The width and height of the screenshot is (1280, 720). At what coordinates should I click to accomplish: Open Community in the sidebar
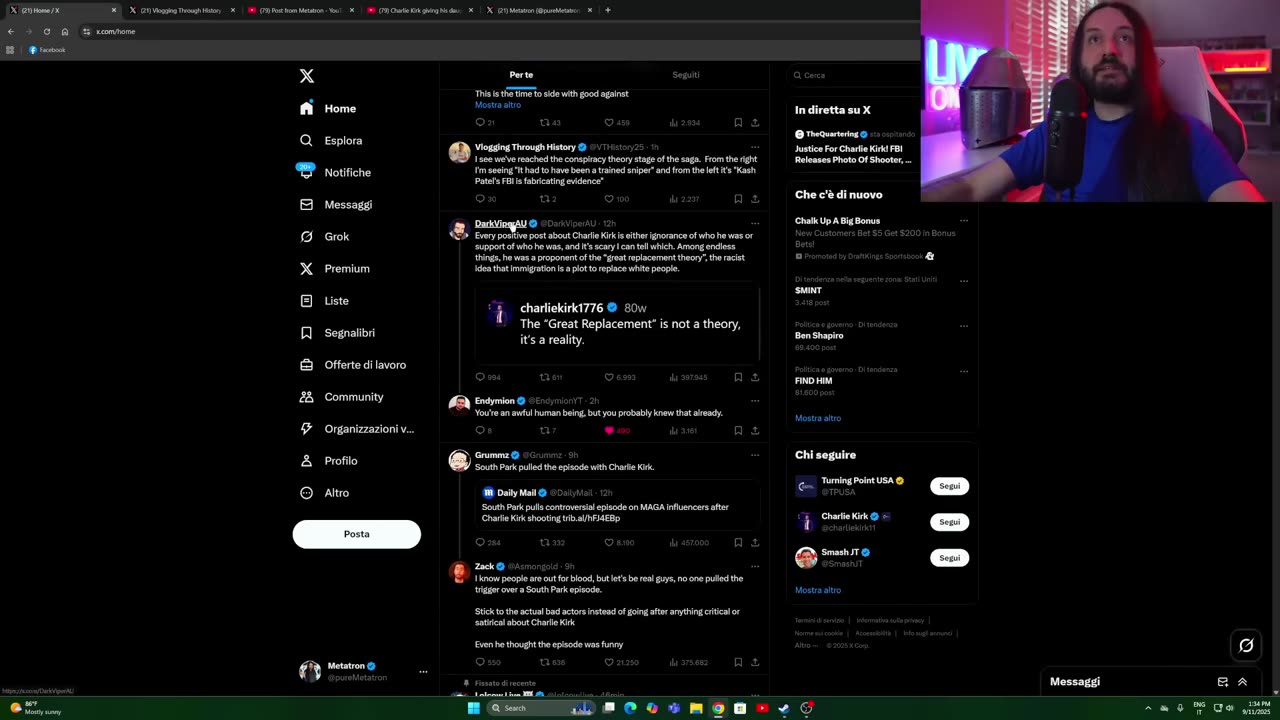tap(341, 396)
